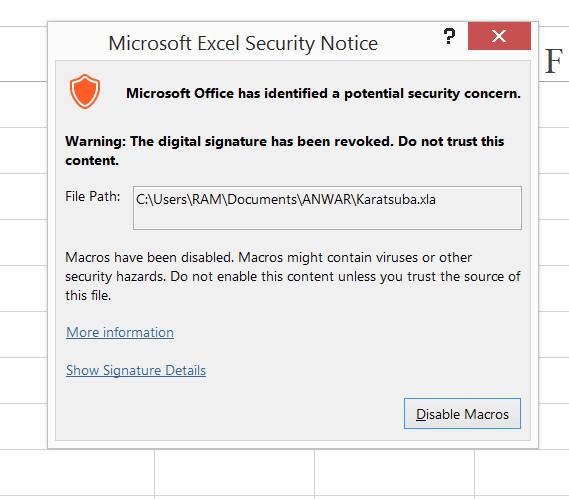
Task: Select the column F header
Action: point(554,61)
